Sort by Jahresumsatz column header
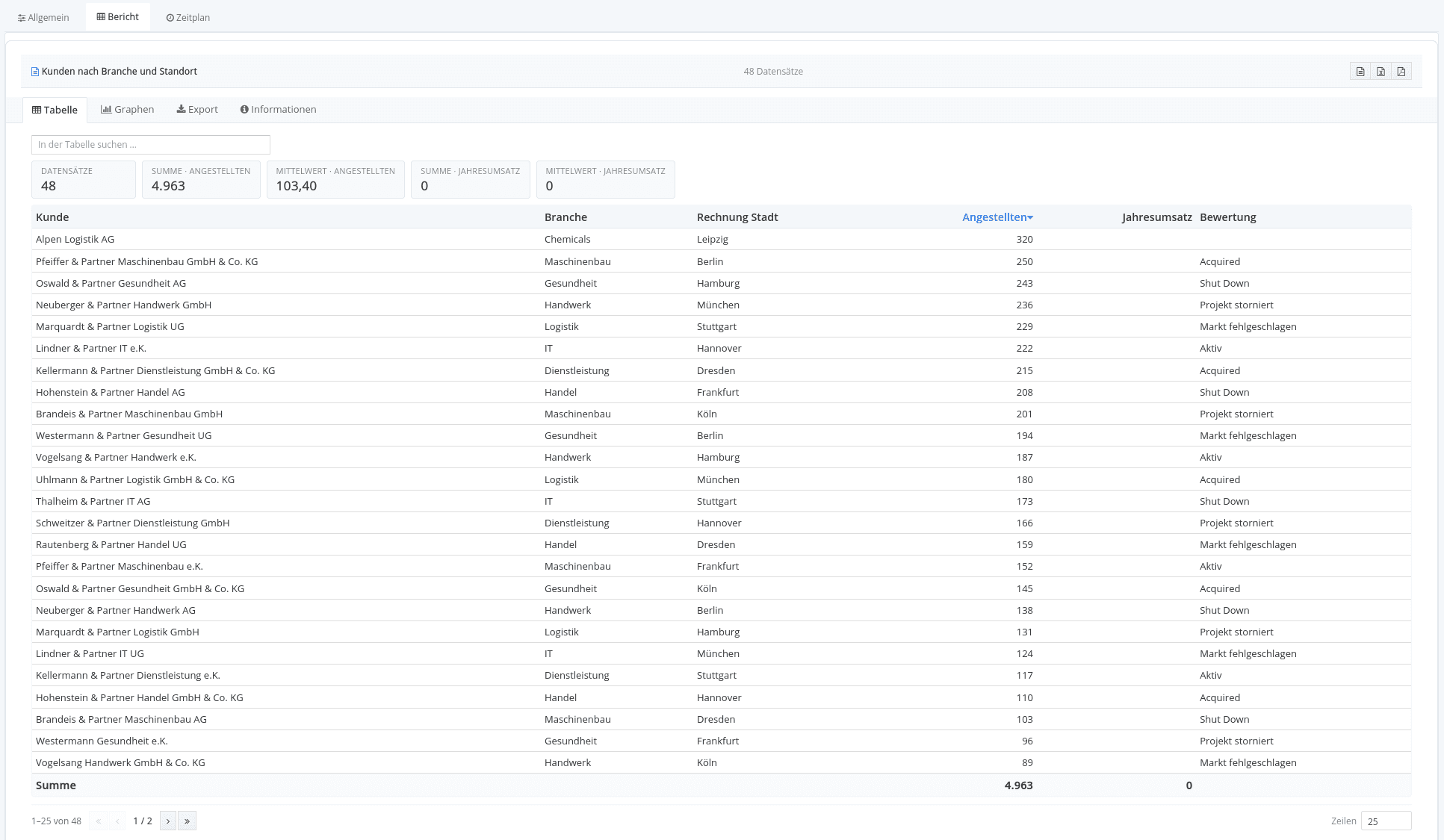1444x840 pixels. (x=1156, y=217)
